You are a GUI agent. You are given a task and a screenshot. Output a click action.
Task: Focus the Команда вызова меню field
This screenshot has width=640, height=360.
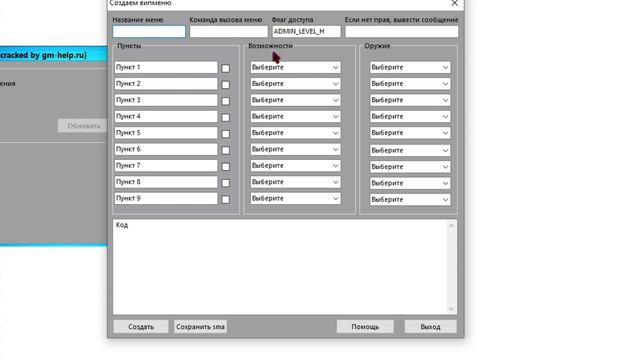229,31
